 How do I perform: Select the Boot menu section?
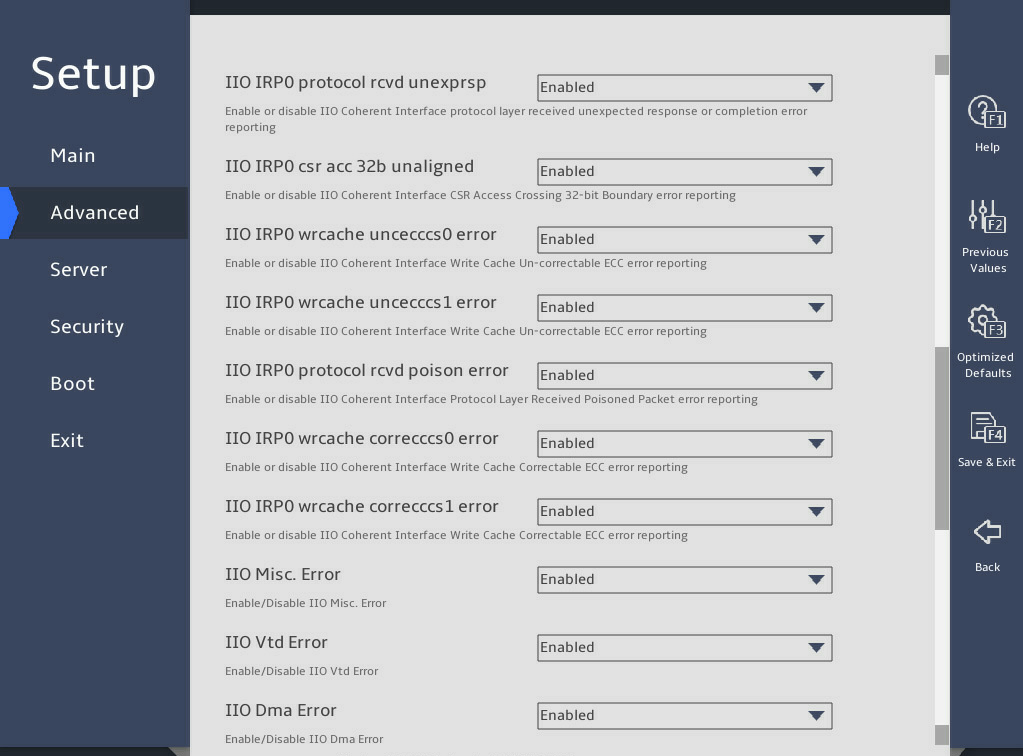click(x=72, y=384)
